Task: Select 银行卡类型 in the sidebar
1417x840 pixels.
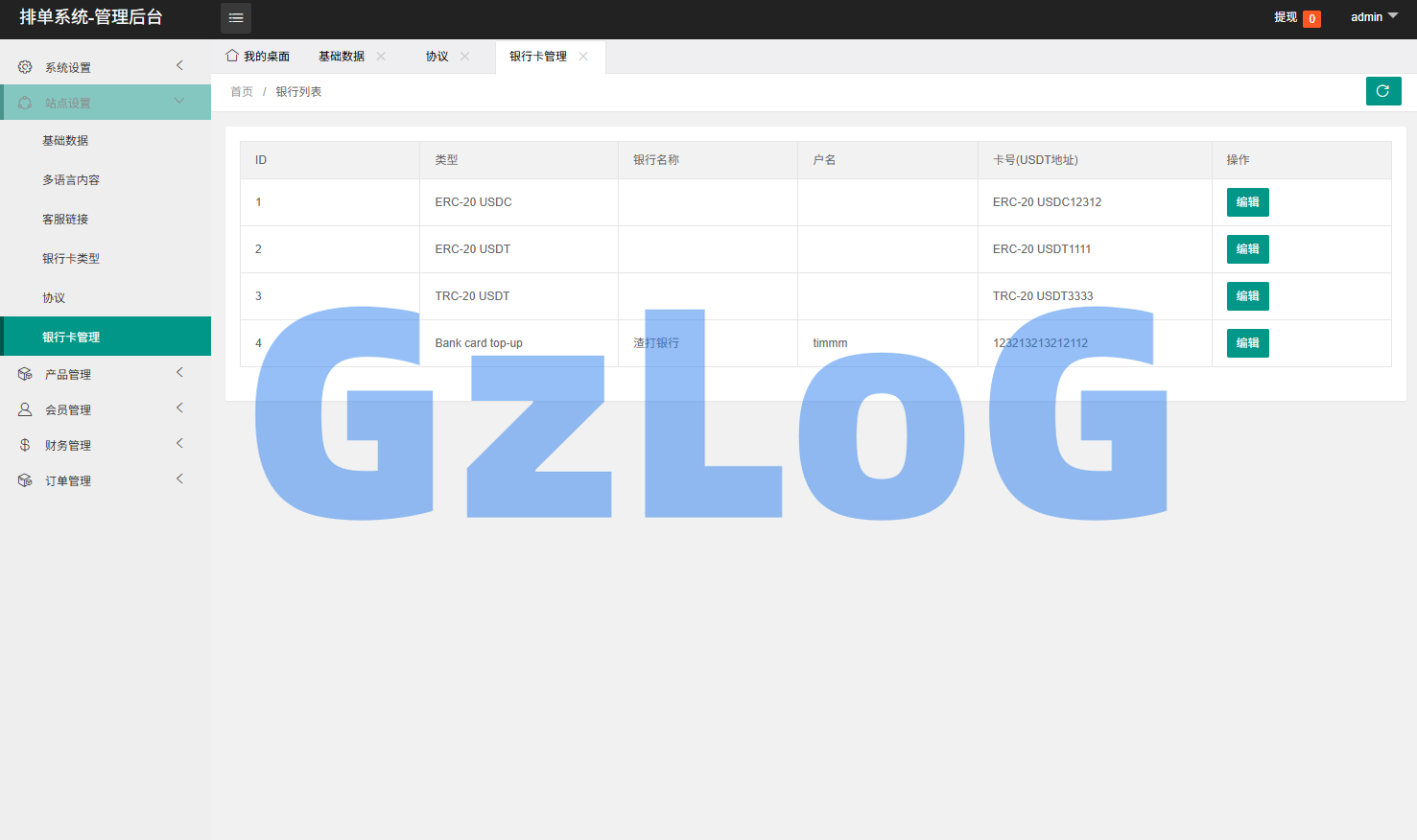Action: [71, 259]
